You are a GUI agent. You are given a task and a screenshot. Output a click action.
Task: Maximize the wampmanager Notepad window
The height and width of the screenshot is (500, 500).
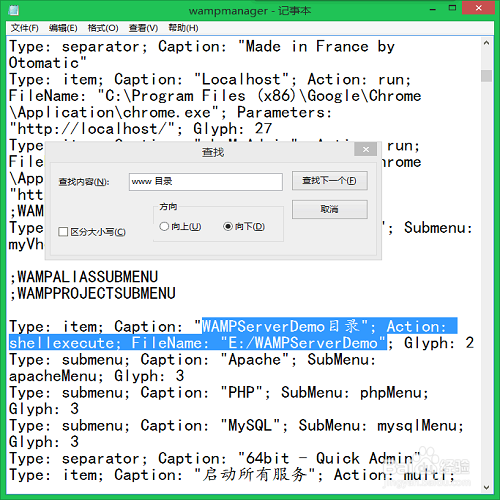click(x=452, y=8)
